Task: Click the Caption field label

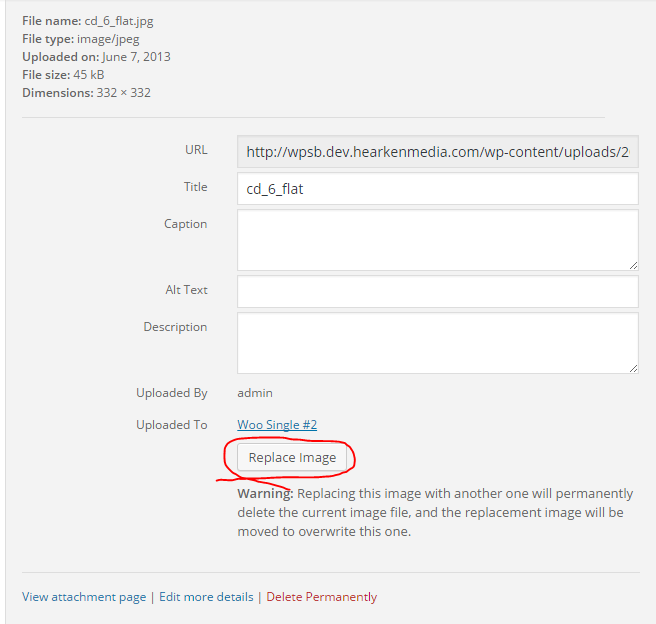Action: (x=185, y=224)
